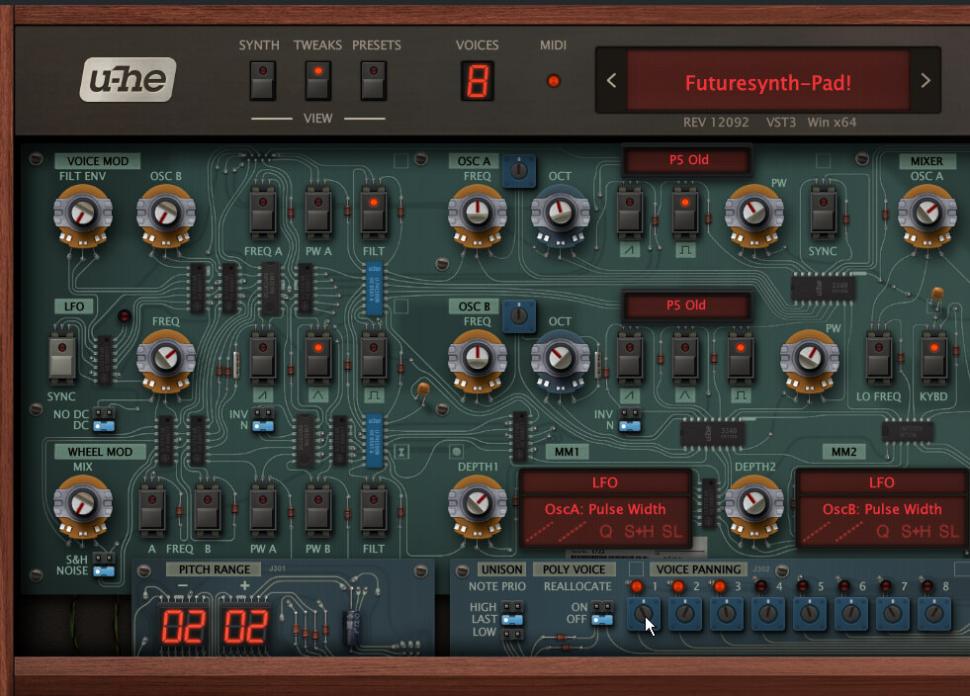Click the u-he logo badge
This screenshot has height=696, width=970.
tap(128, 79)
